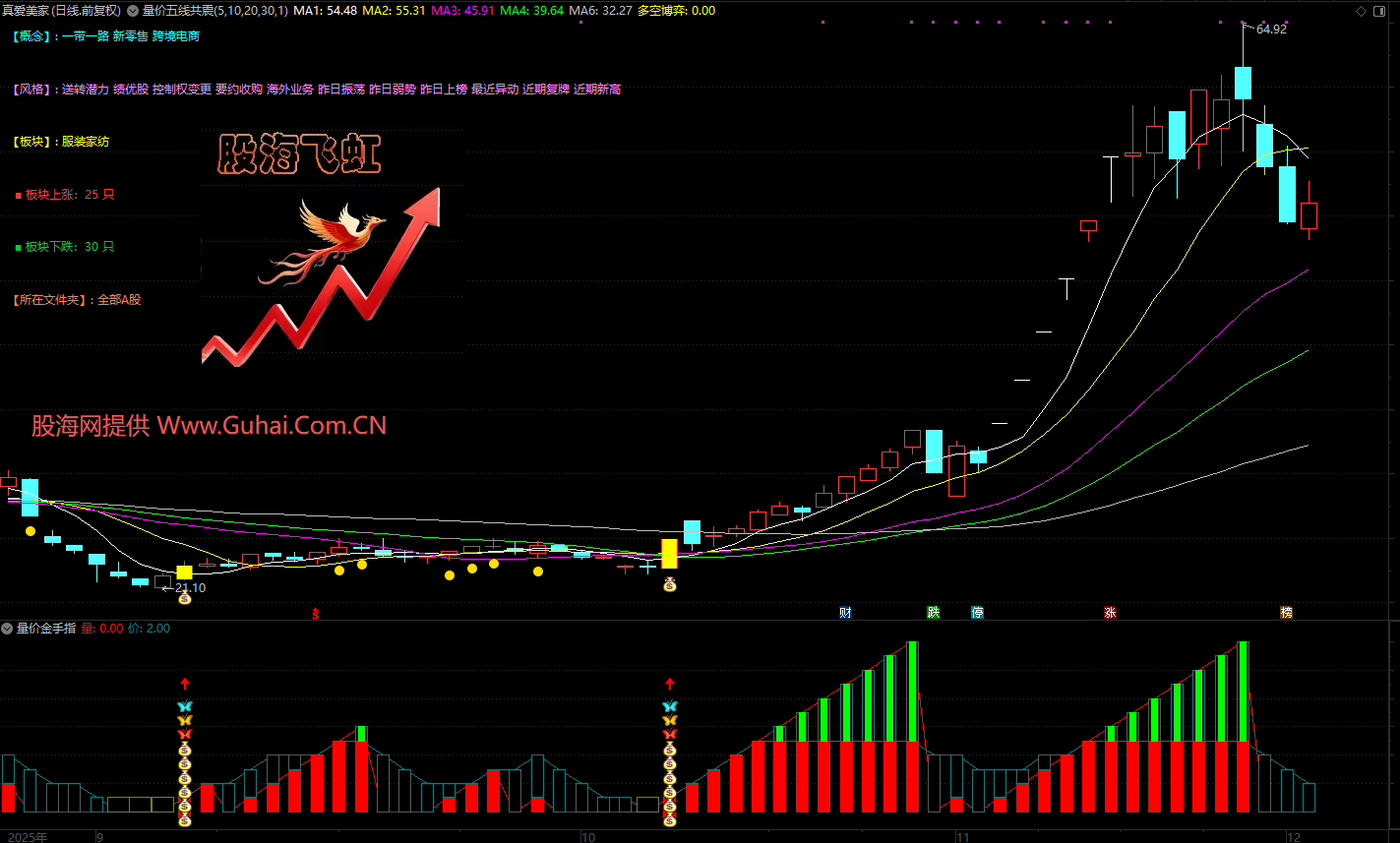Click the red 涨 marker icon

1110,613
